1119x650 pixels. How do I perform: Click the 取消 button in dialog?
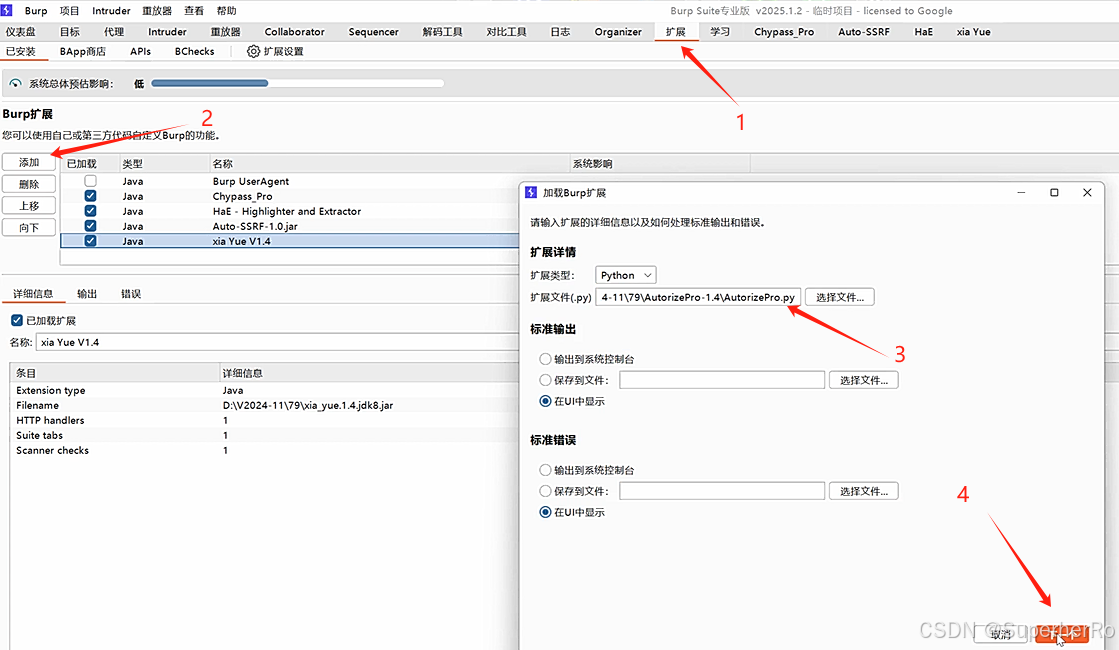1001,634
